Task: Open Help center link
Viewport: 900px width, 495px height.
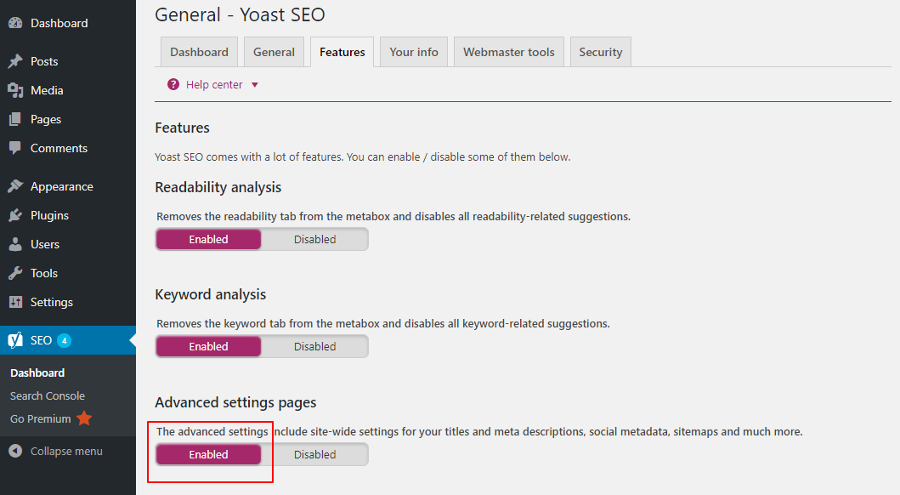Action: (214, 85)
